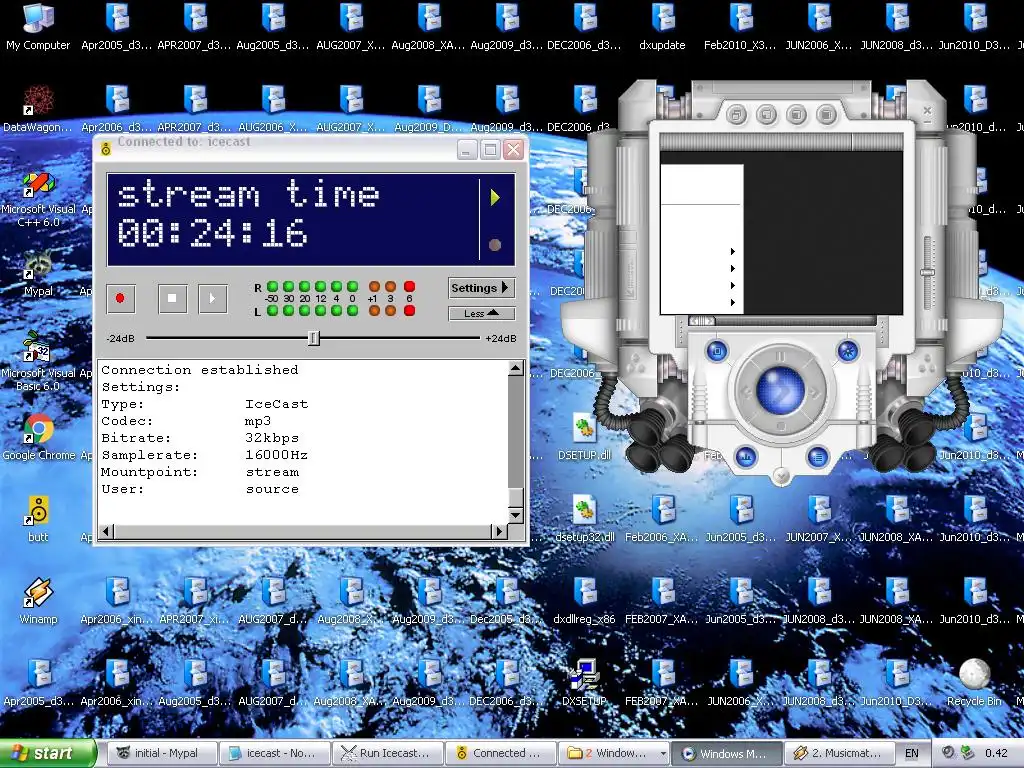Screen dimensions: 1024x768
Task: Open the Windows Start menu
Action: 47,753
